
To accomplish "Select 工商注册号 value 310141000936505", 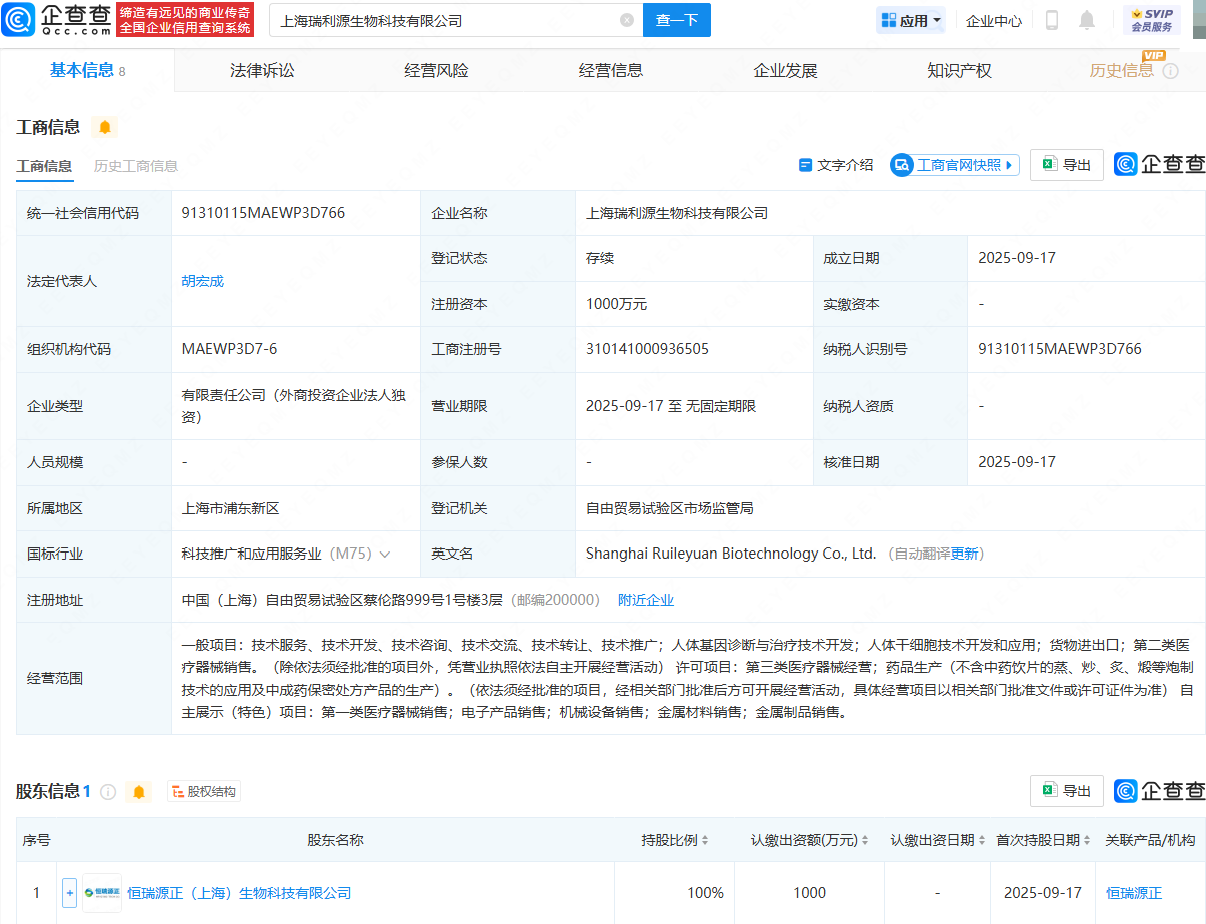I will (x=648, y=349).
